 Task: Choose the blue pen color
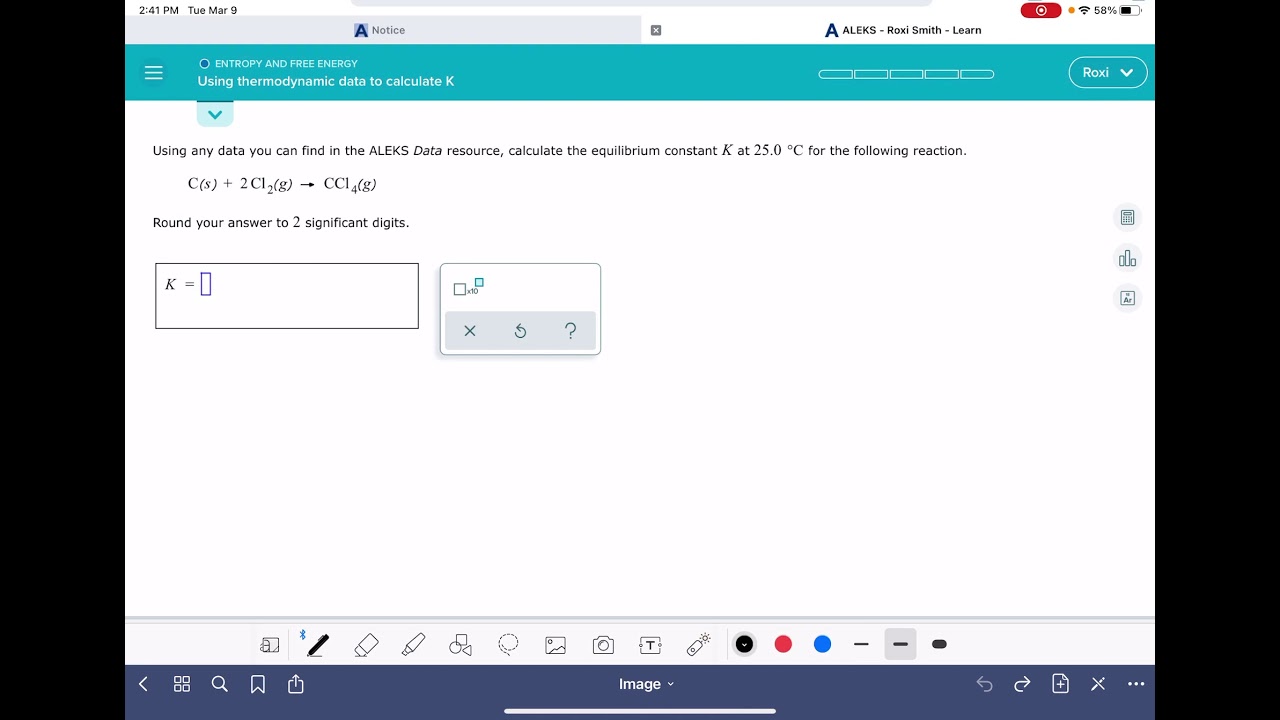[x=822, y=644]
